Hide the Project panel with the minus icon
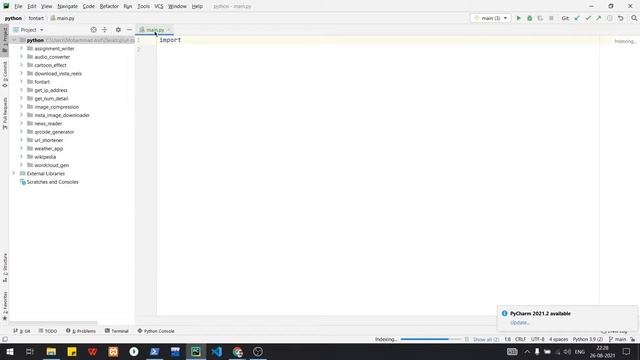This screenshot has height=360, width=640. pyautogui.click(x=129, y=30)
